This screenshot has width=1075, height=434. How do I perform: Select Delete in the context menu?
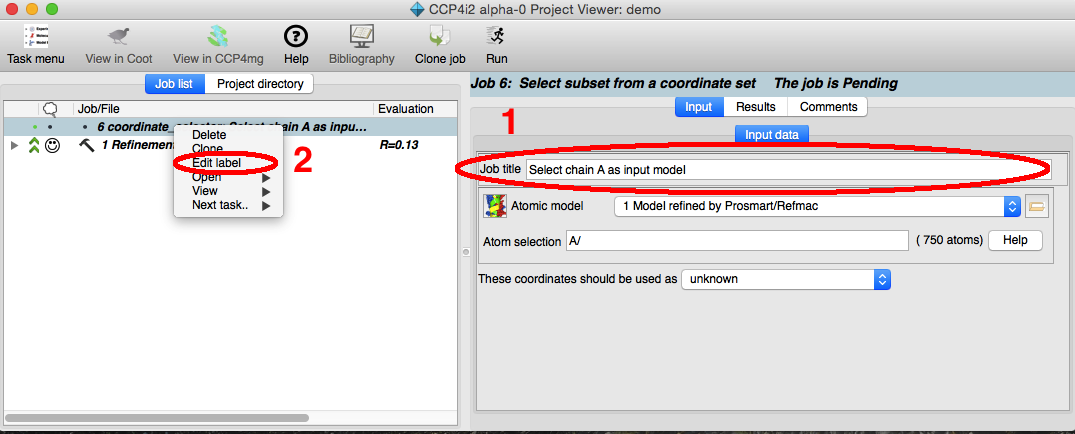209,135
